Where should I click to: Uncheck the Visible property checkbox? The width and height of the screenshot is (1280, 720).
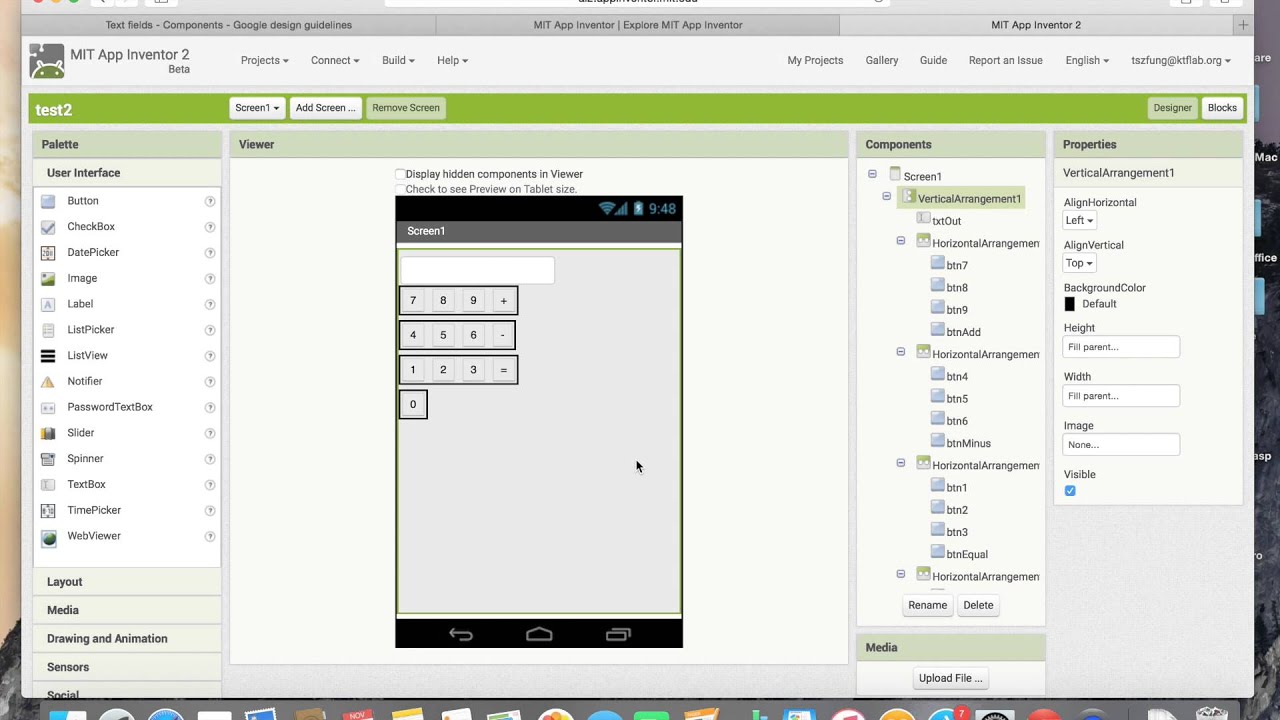1070,491
